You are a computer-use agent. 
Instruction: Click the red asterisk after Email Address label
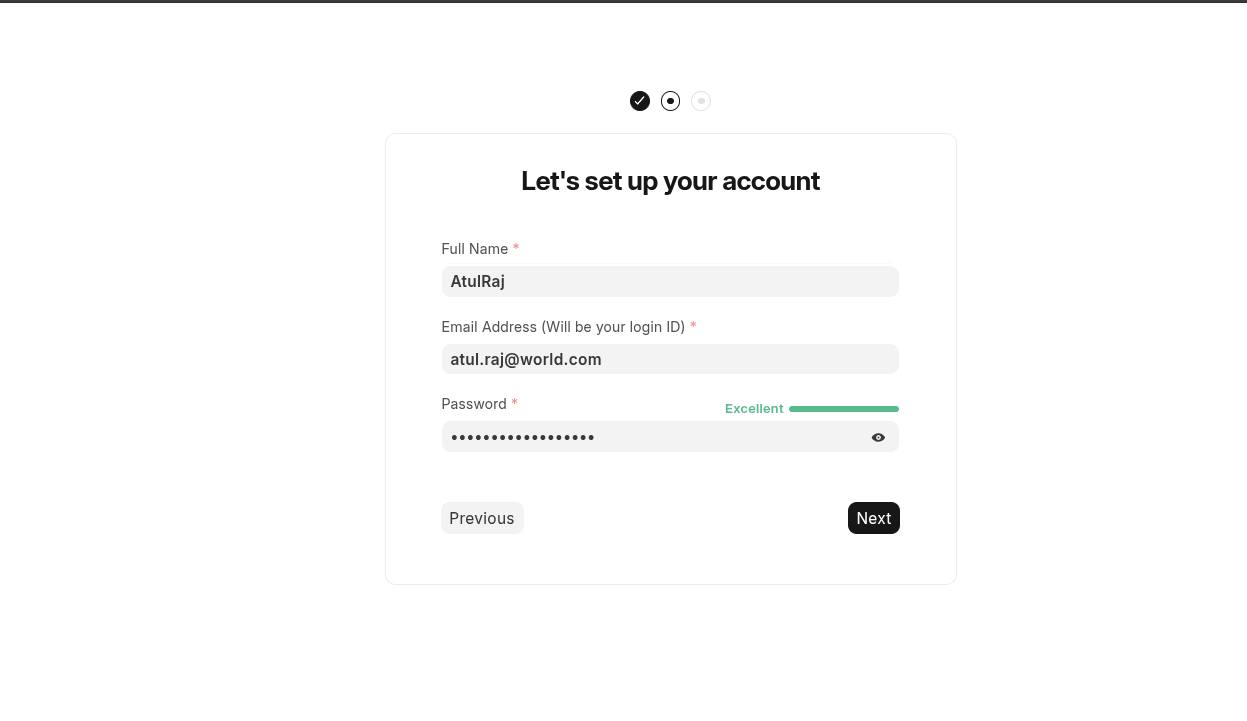click(693, 326)
